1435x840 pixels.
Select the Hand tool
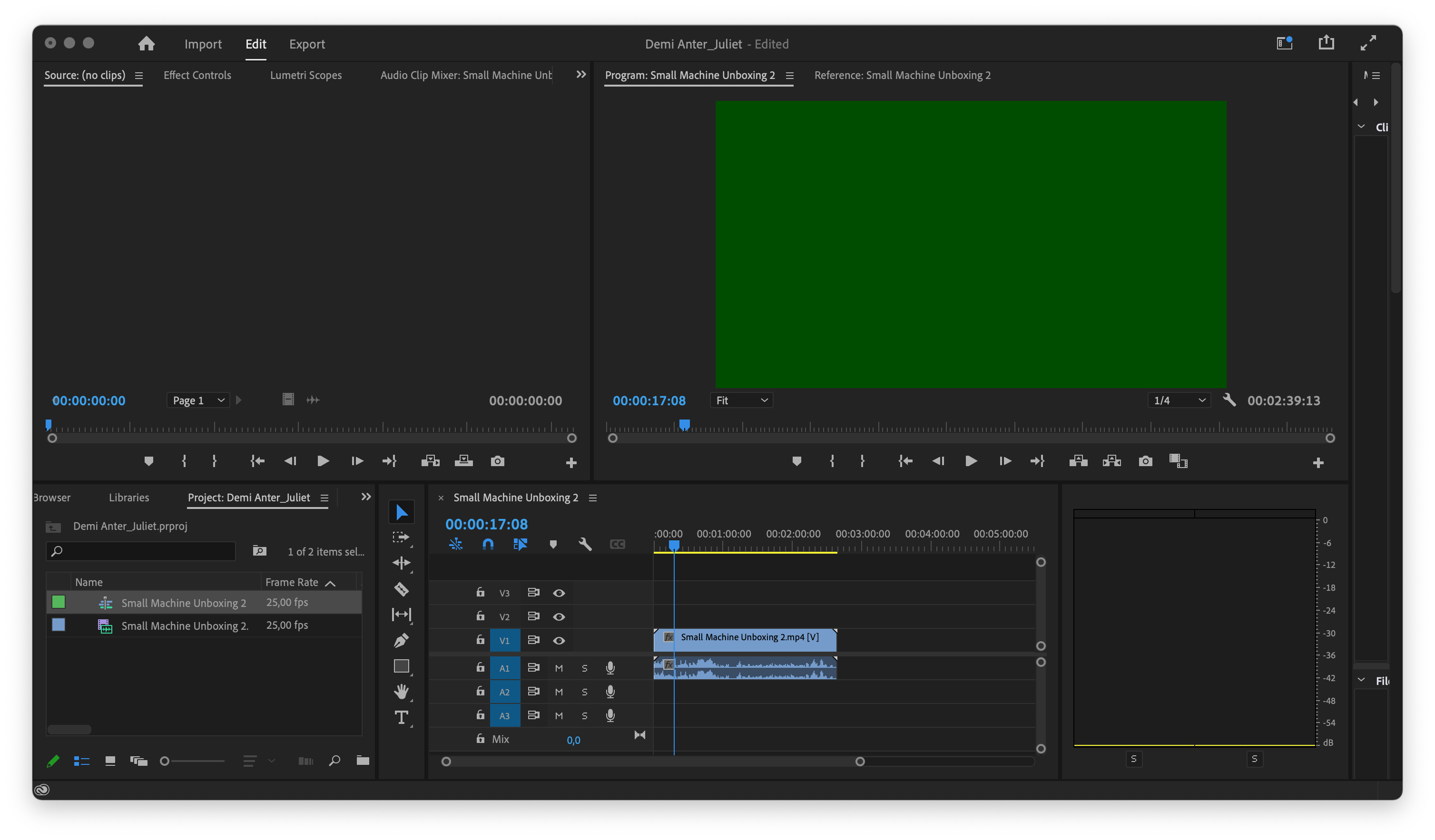click(402, 692)
